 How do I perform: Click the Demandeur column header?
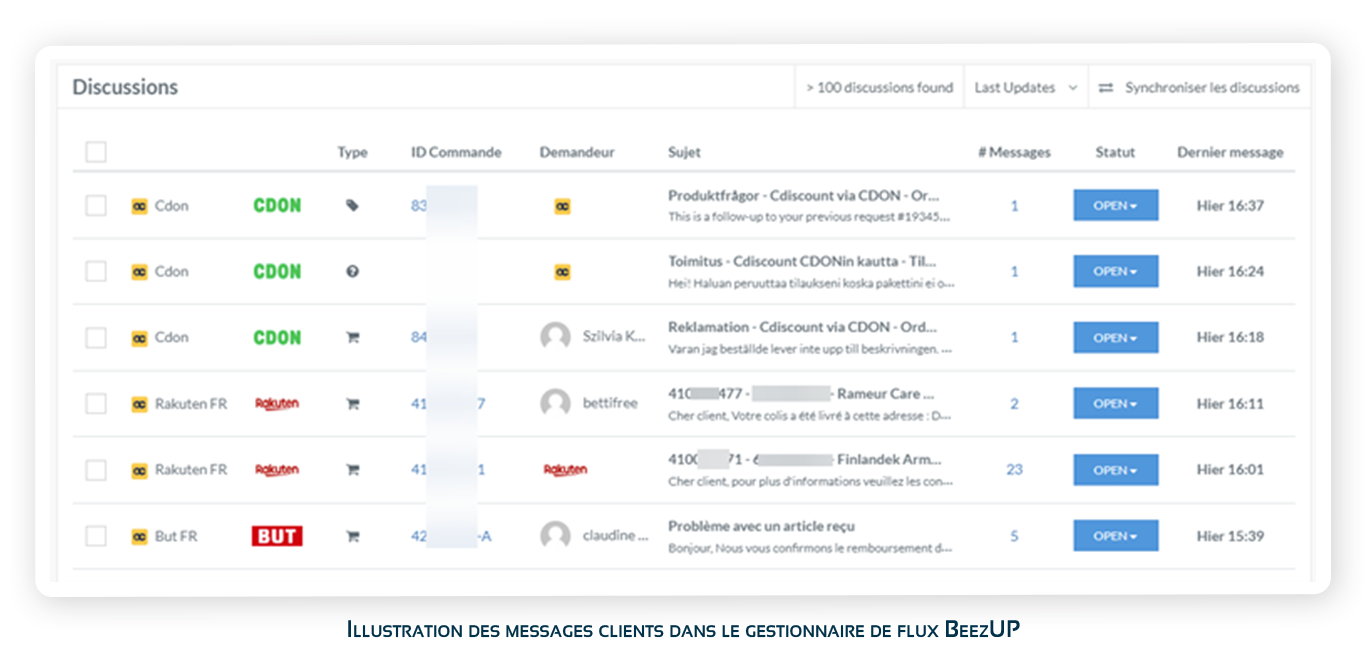point(577,153)
